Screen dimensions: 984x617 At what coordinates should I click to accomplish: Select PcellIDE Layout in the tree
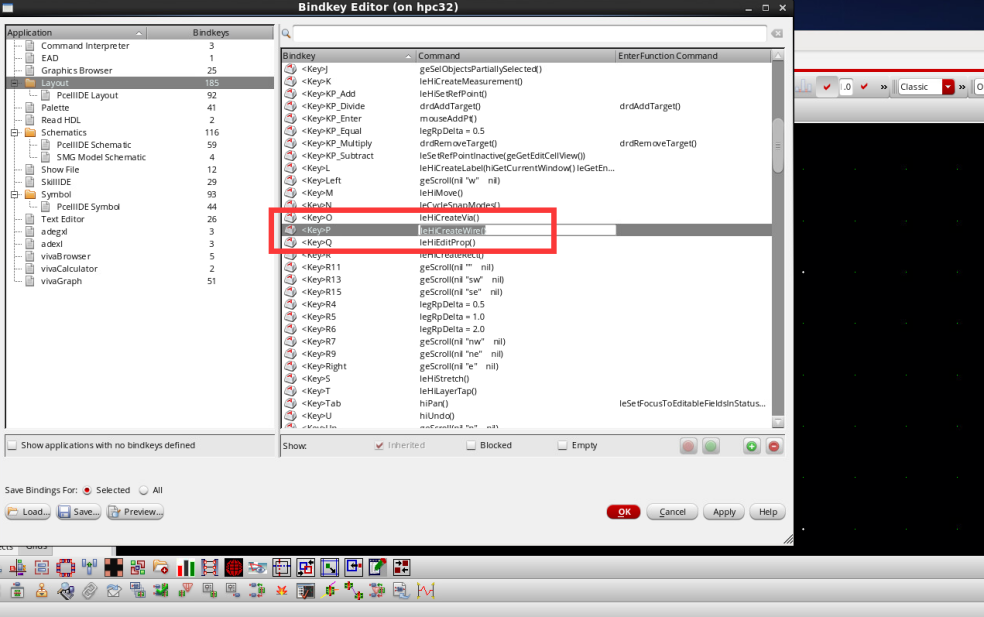coord(87,95)
